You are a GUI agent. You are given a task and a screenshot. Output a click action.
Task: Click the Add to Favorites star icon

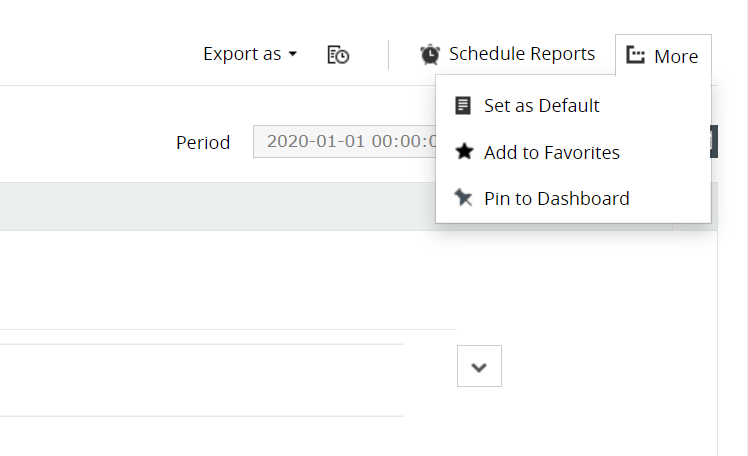tap(463, 152)
